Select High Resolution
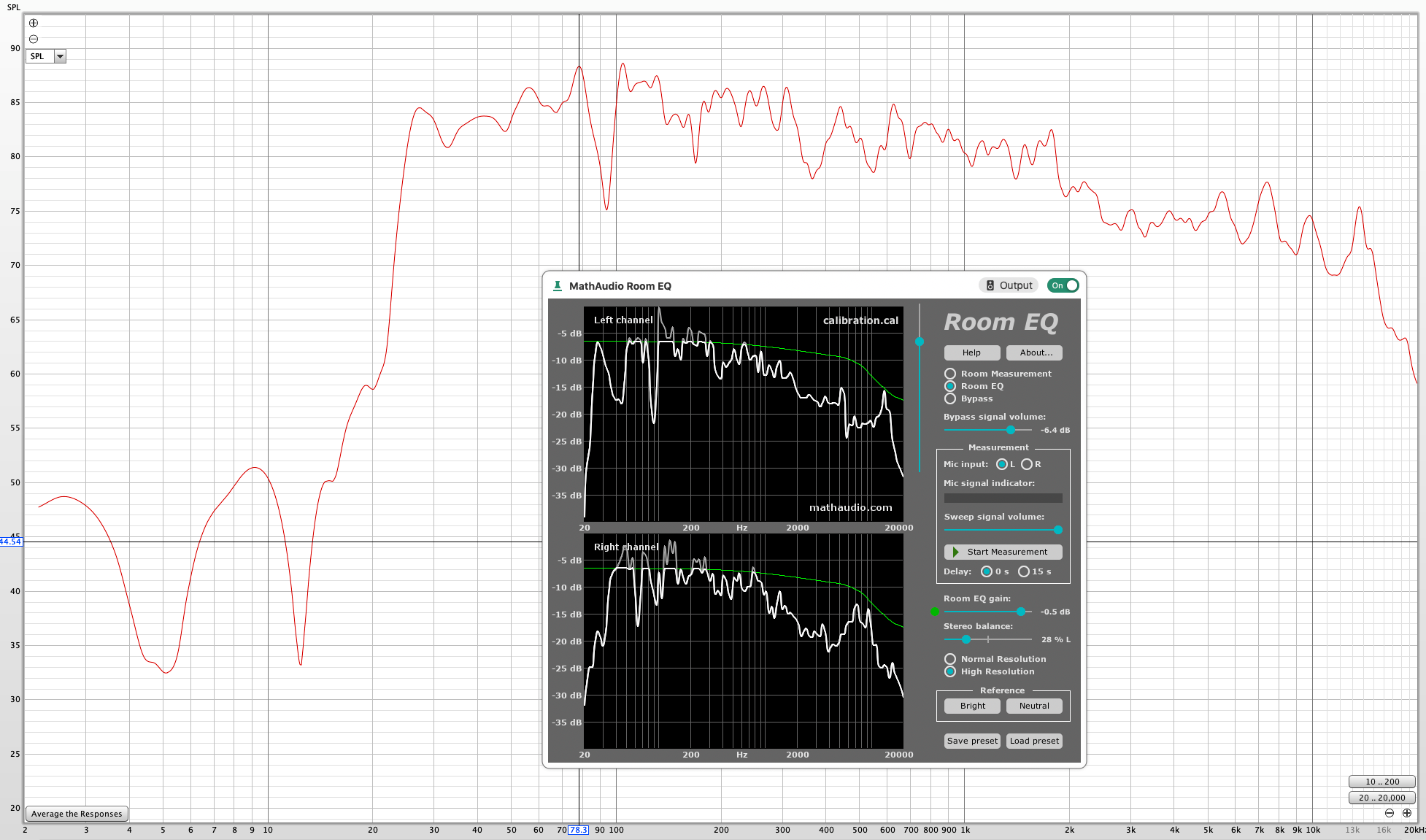1426x840 pixels. [x=950, y=671]
